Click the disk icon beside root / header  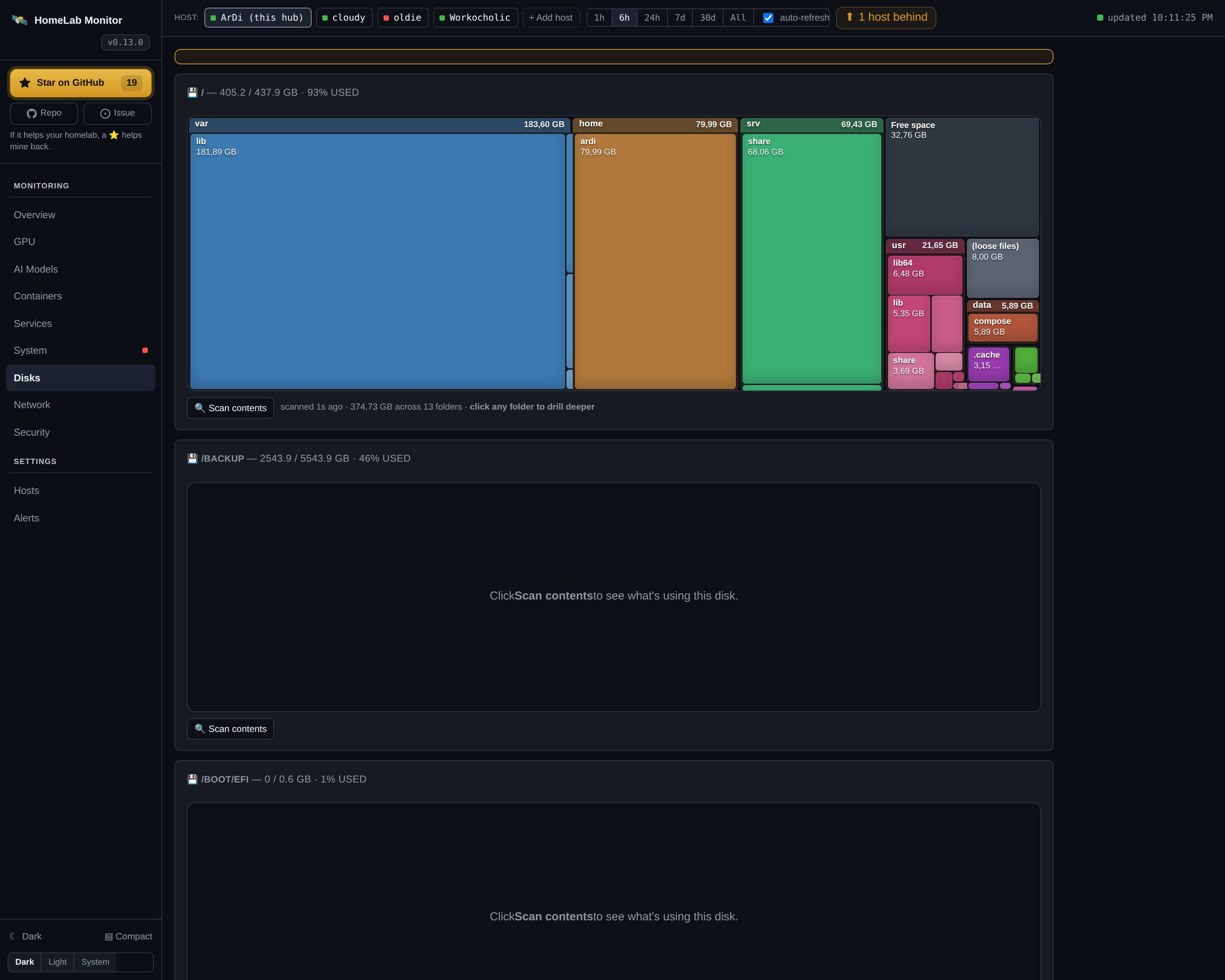[193, 92]
